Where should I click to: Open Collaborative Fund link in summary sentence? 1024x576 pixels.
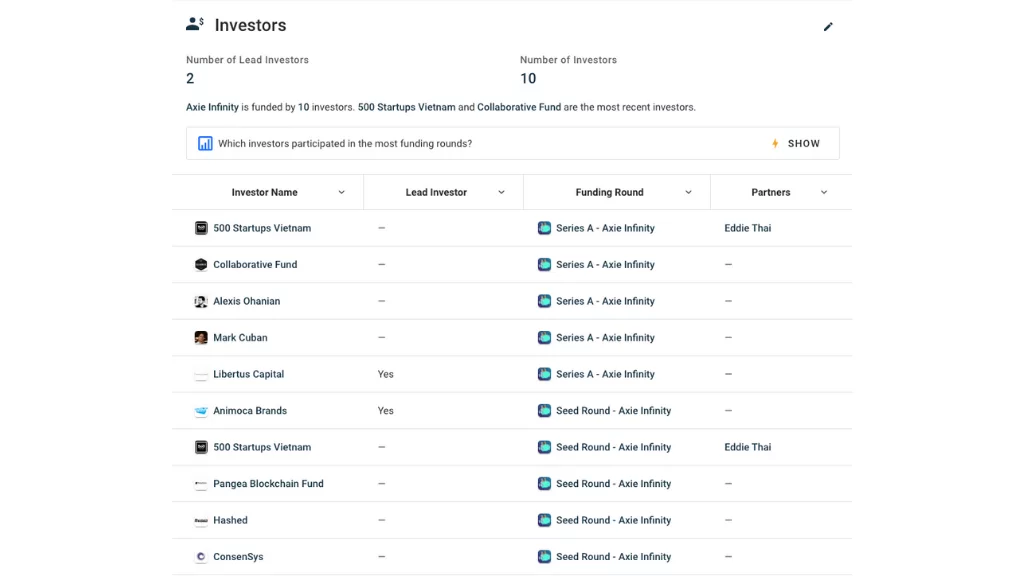[519, 107]
